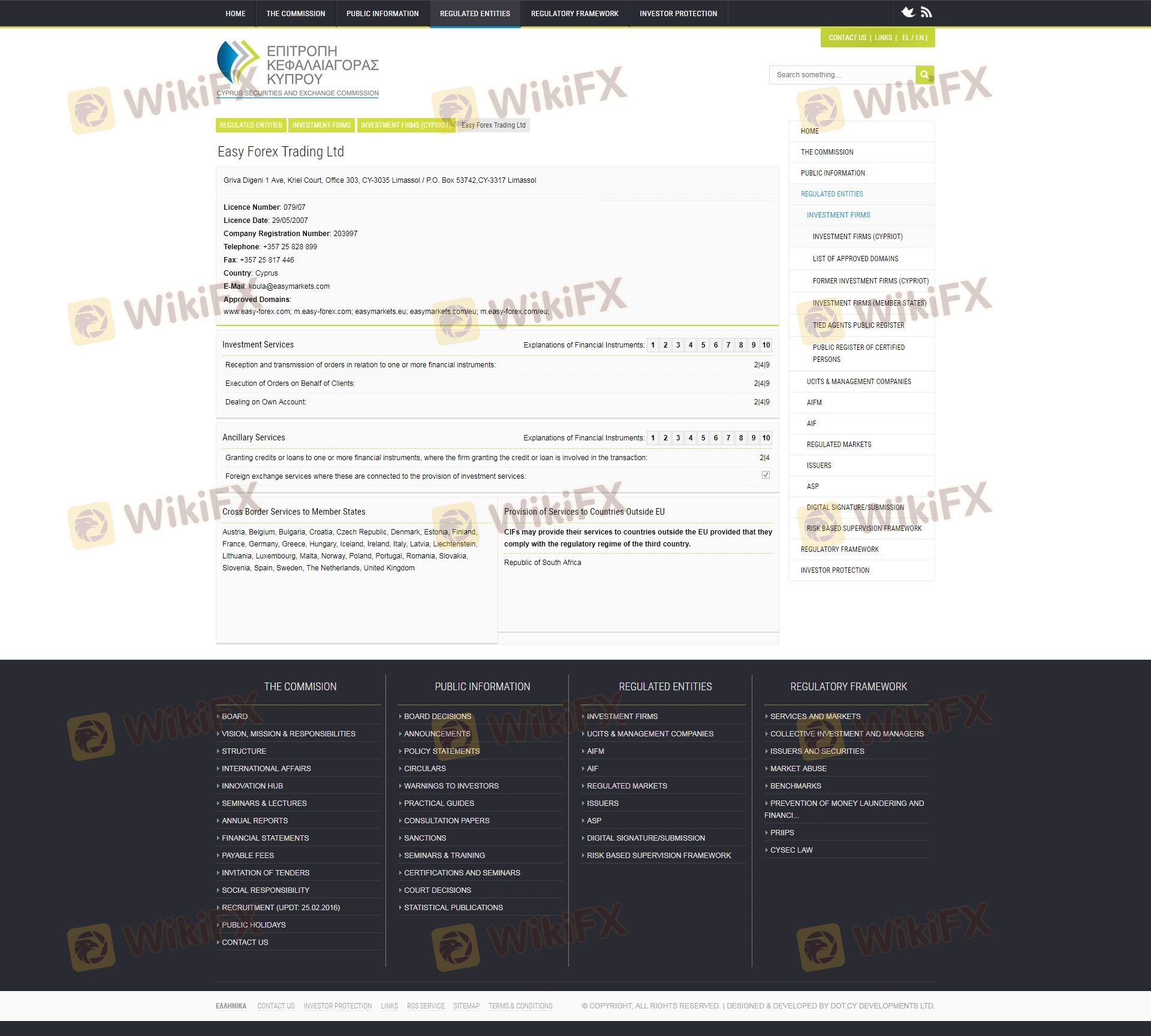This screenshot has width=1151, height=1036.
Task: Open UCITS & Management Companies sidebar item
Action: pyautogui.click(x=858, y=382)
